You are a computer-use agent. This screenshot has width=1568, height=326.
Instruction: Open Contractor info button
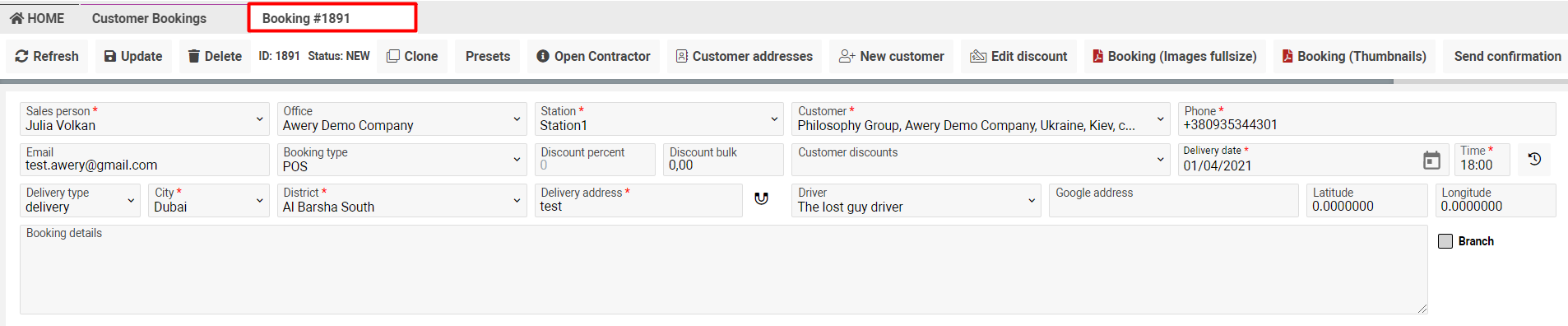(x=593, y=56)
